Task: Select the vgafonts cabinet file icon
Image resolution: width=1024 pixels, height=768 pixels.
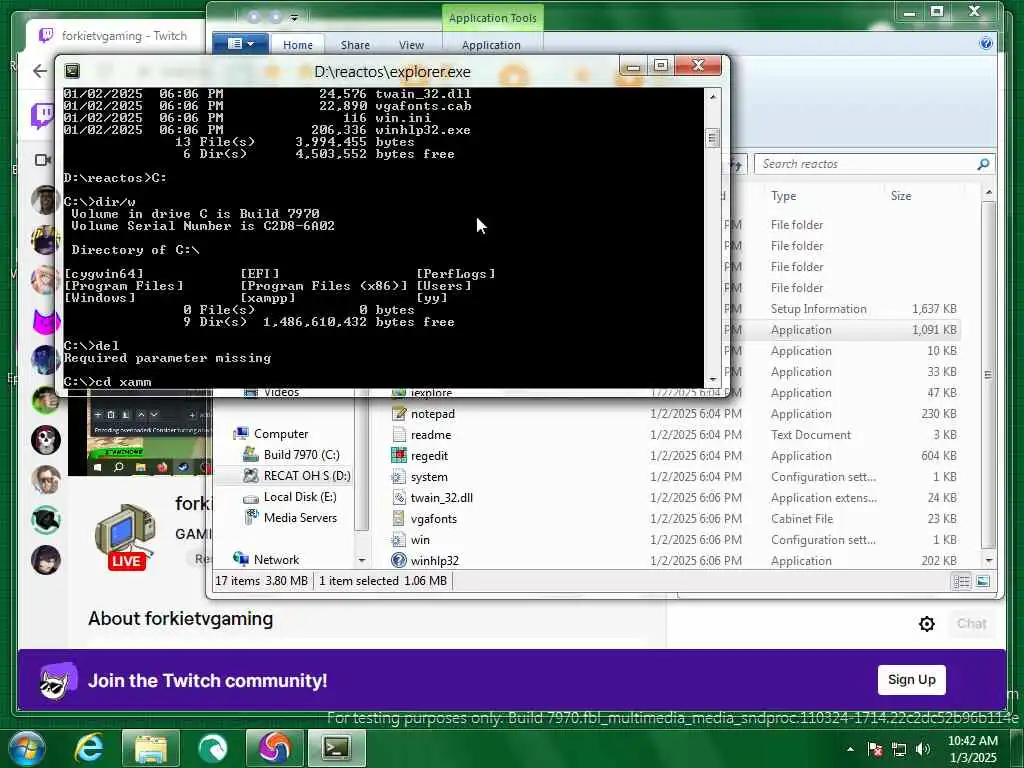Action: click(398, 519)
